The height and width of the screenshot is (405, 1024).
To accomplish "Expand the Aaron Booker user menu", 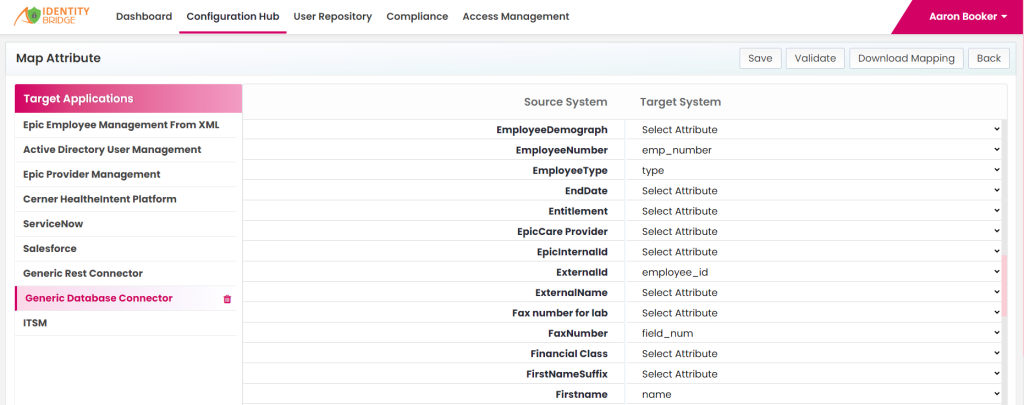I will pyautogui.click(x=968, y=17).
